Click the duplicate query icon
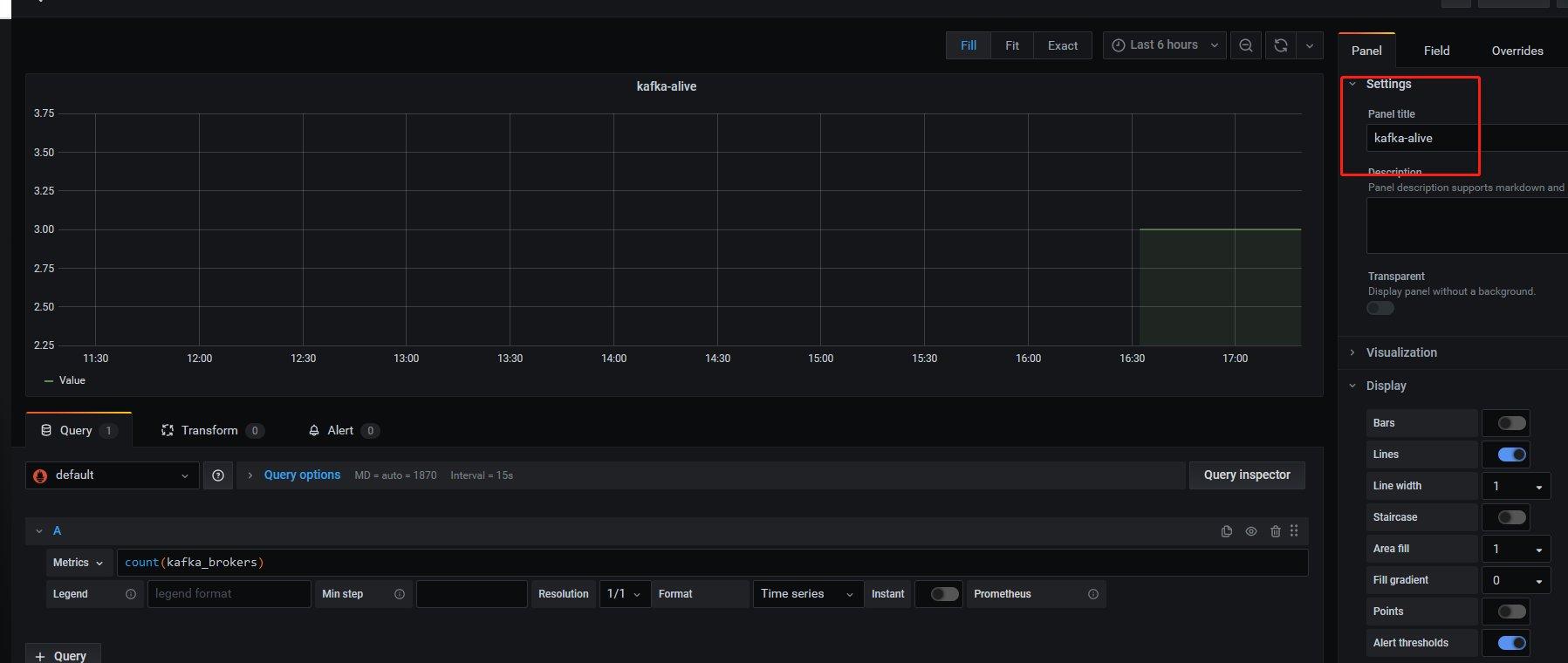This screenshot has width=1568, height=663. (x=1227, y=531)
